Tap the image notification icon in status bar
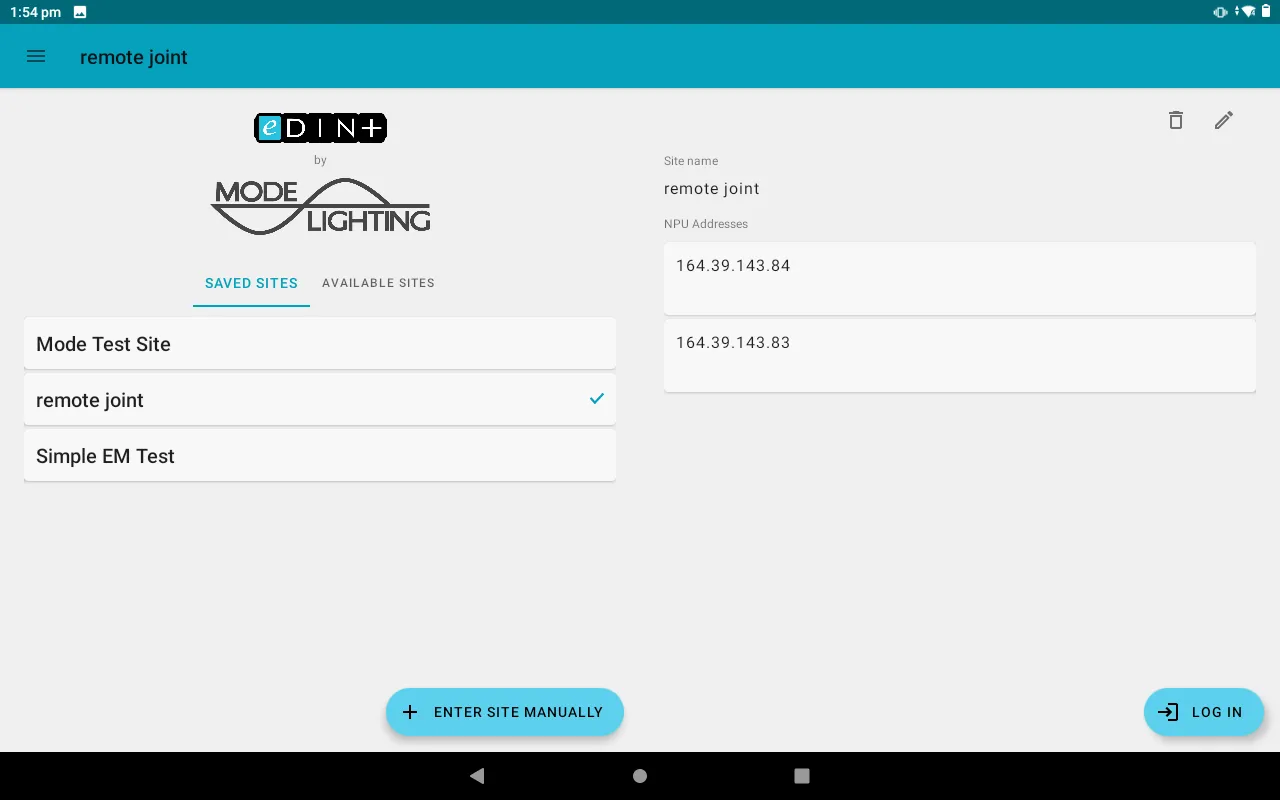Screen dimensions: 1280x800 click(80, 12)
